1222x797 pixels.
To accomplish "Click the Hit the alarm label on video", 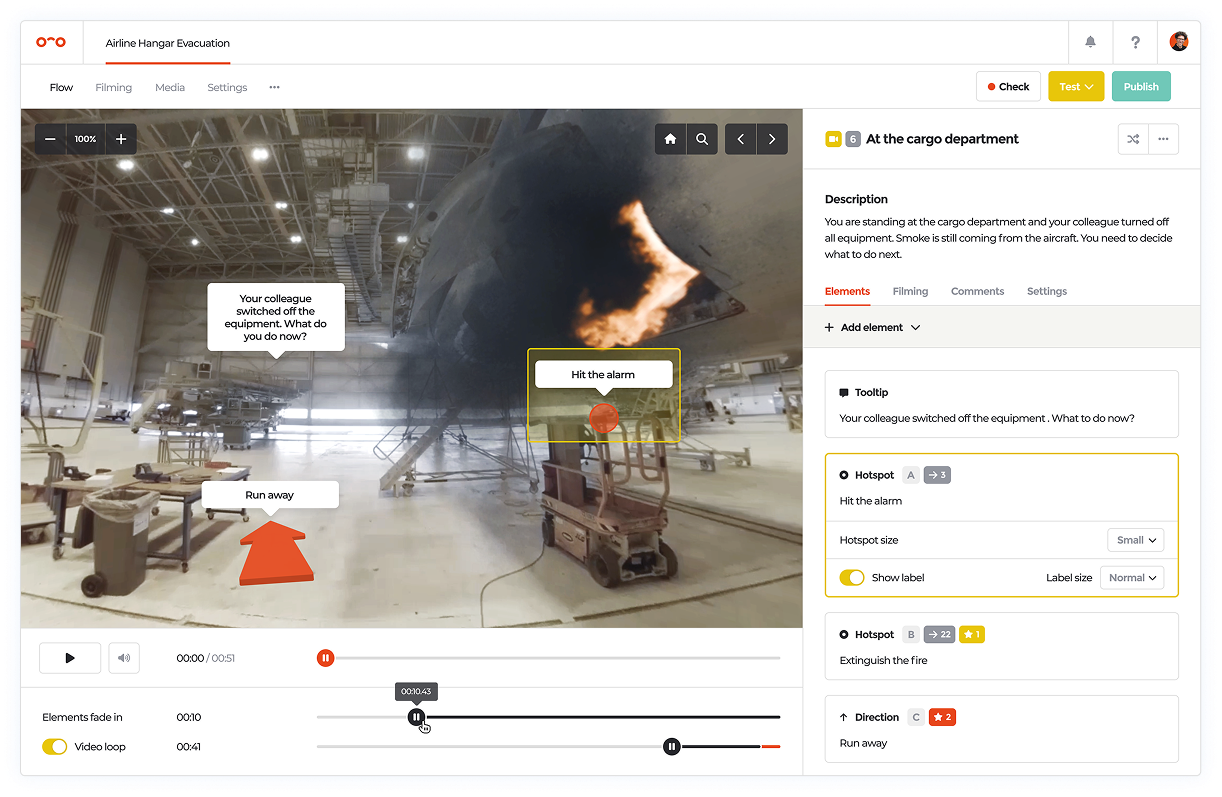I will (603, 375).
